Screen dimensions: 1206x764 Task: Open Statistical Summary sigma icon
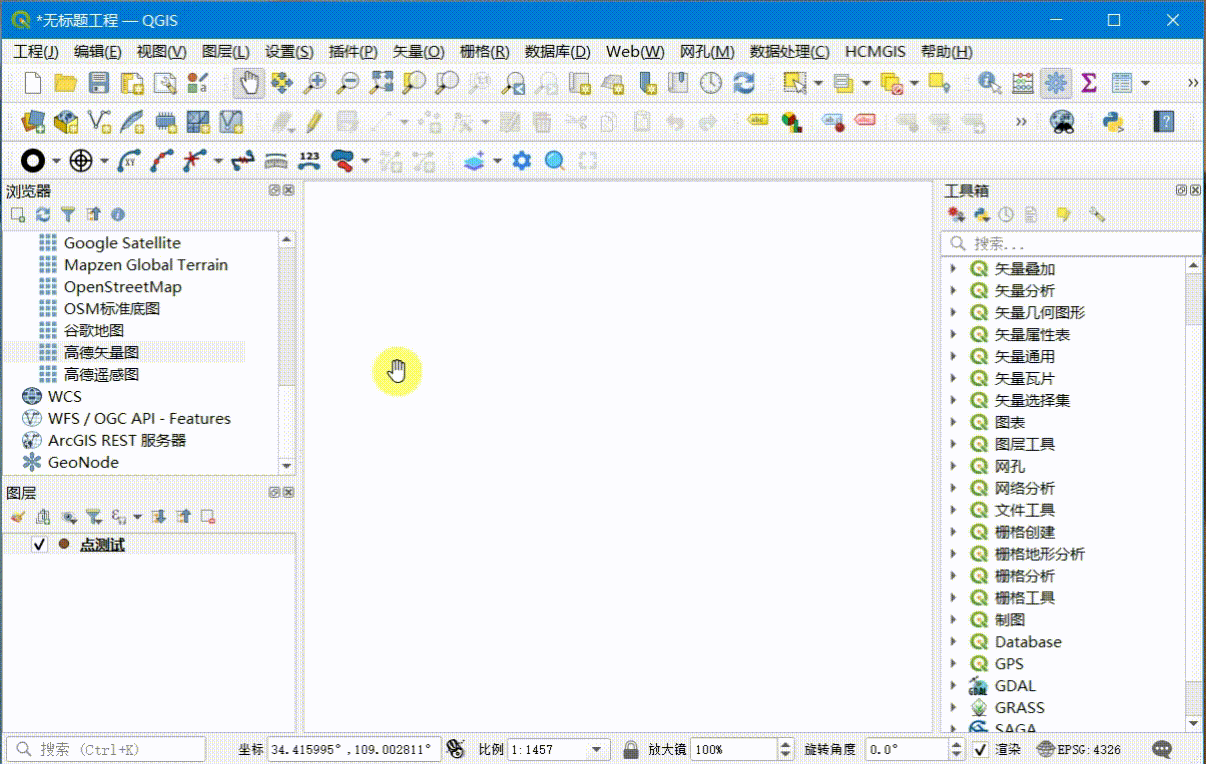coord(1089,83)
